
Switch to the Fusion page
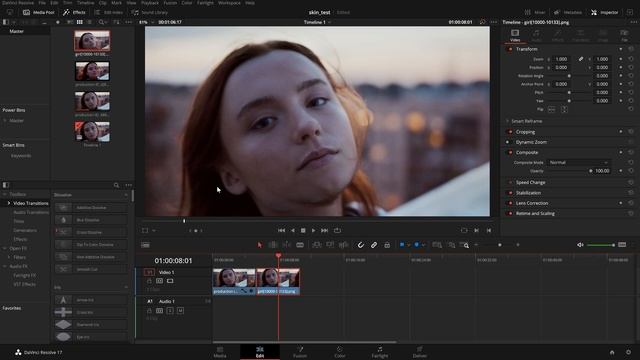pos(300,352)
